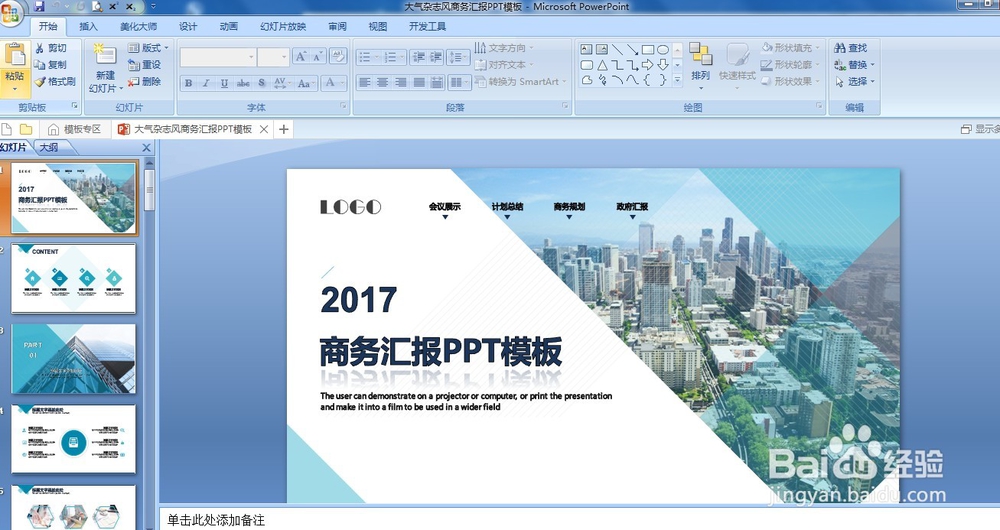Open the Replace (替换) dropdown
The width and height of the screenshot is (1000, 530).
pyautogui.click(x=855, y=64)
